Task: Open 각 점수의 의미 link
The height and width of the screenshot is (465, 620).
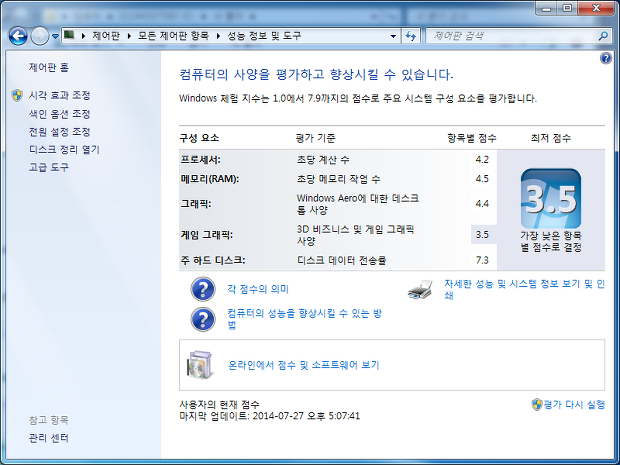Action: click(x=258, y=289)
